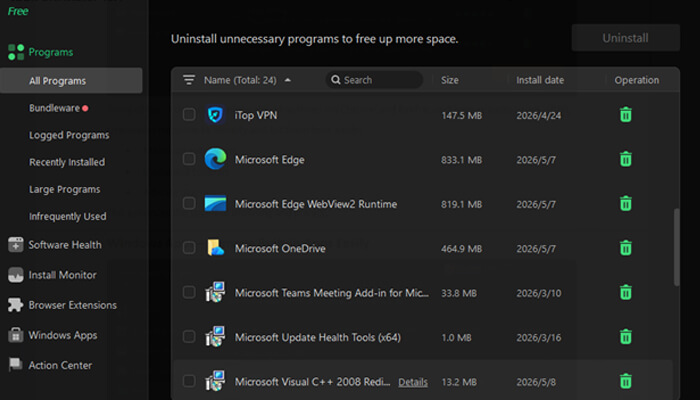Click the Uninstall button
The width and height of the screenshot is (700, 400).
point(625,38)
